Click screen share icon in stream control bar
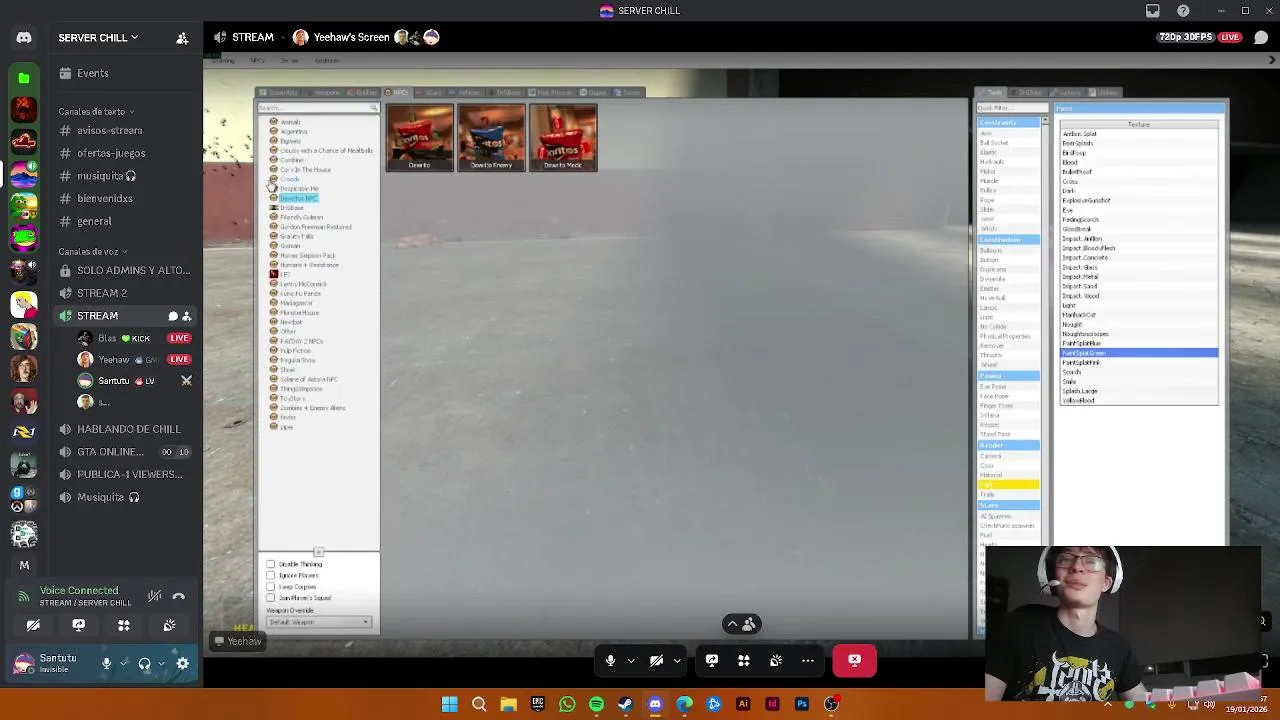 click(712, 661)
